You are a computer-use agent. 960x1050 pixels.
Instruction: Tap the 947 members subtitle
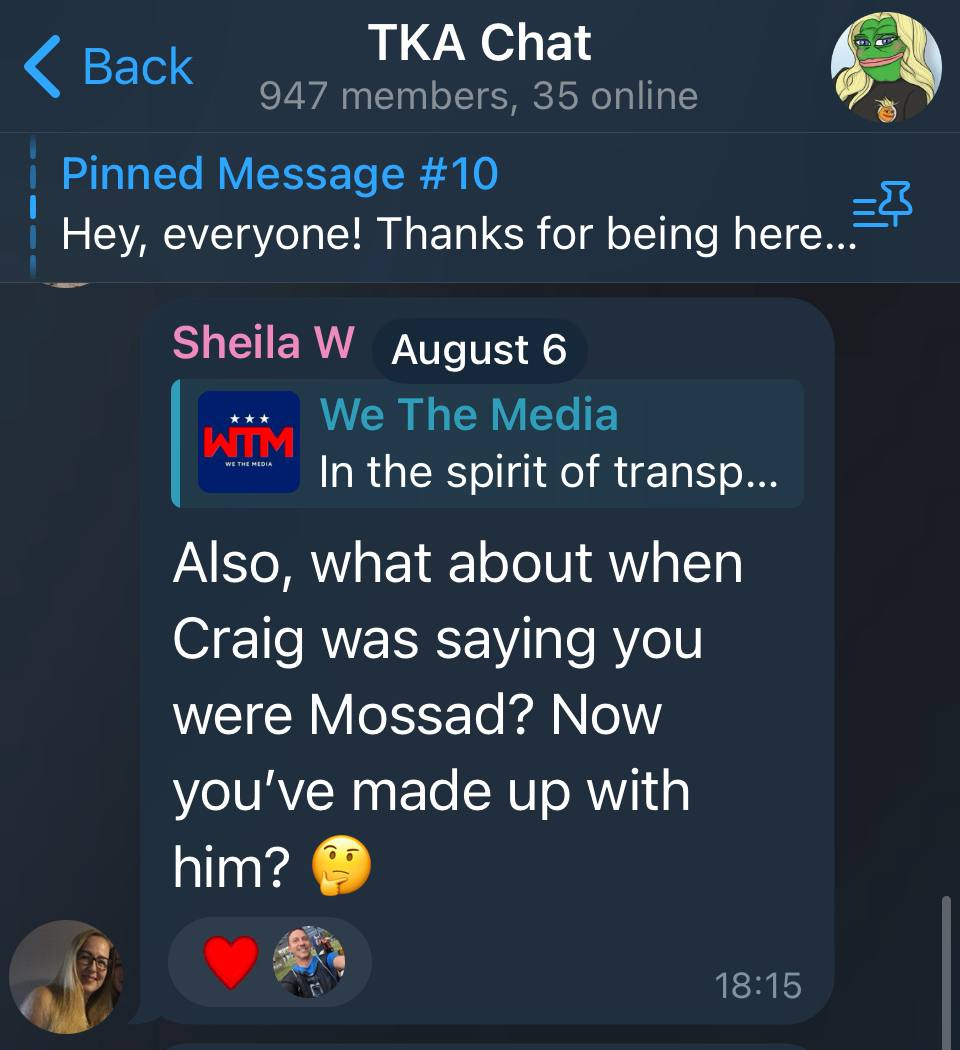coord(479,96)
